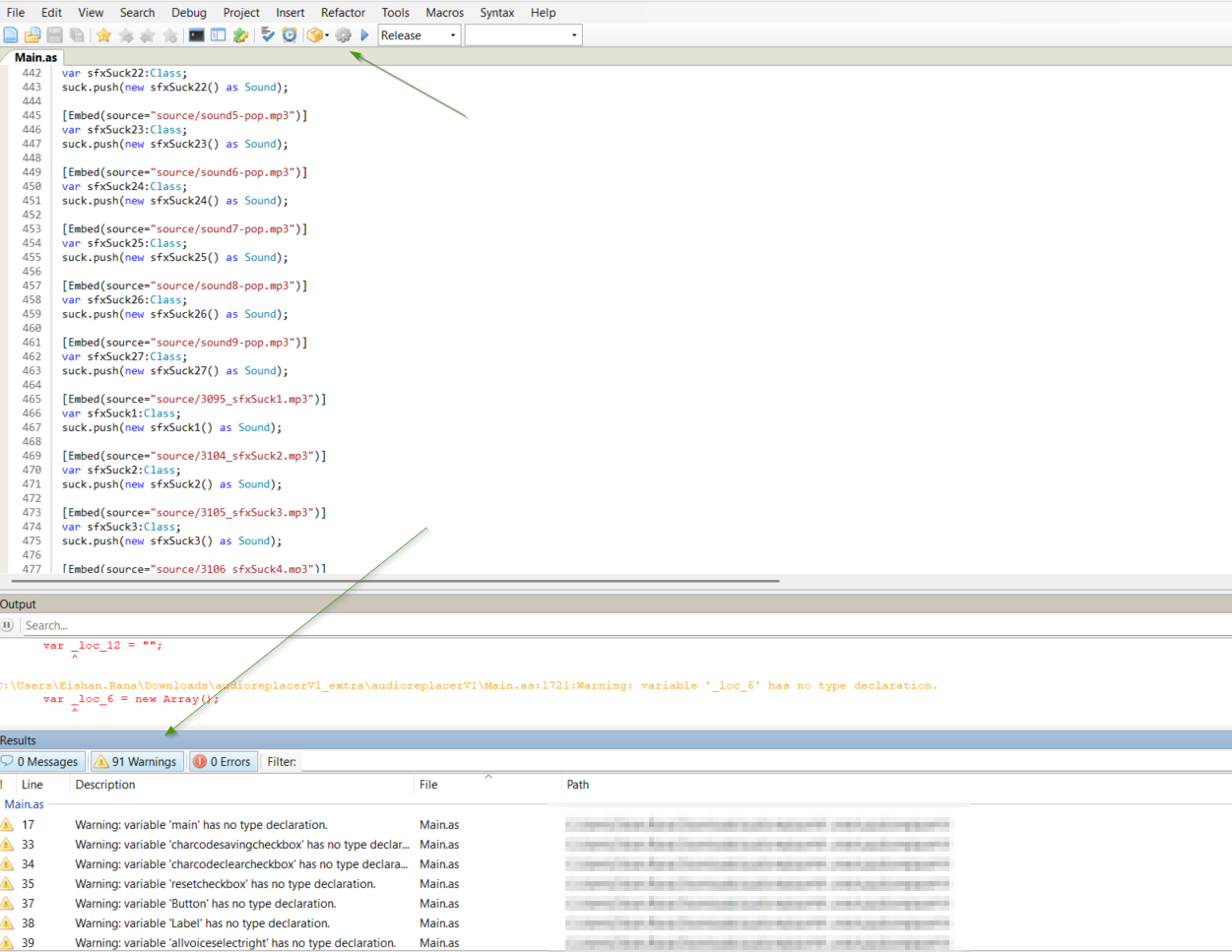Open the Release configuration dropdown
The height and width of the screenshot is (952, 1232).
420,35
